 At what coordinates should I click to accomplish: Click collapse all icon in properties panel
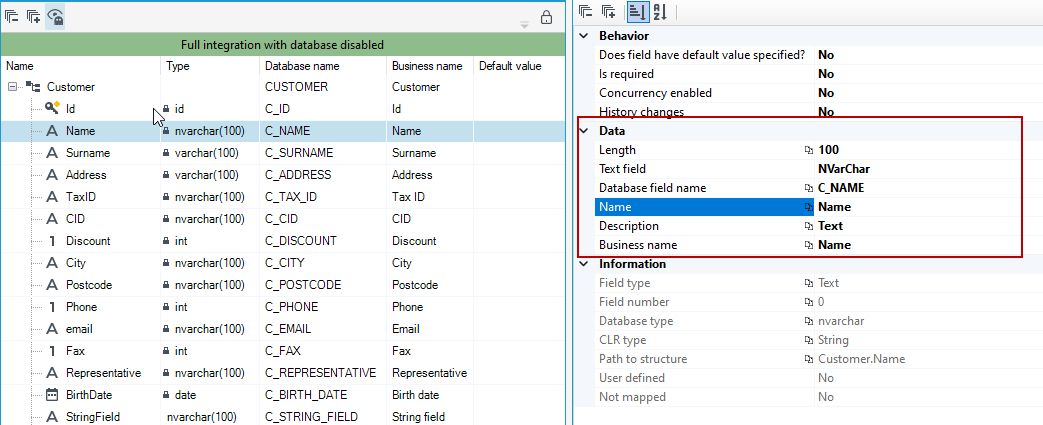tap(585, 11)
